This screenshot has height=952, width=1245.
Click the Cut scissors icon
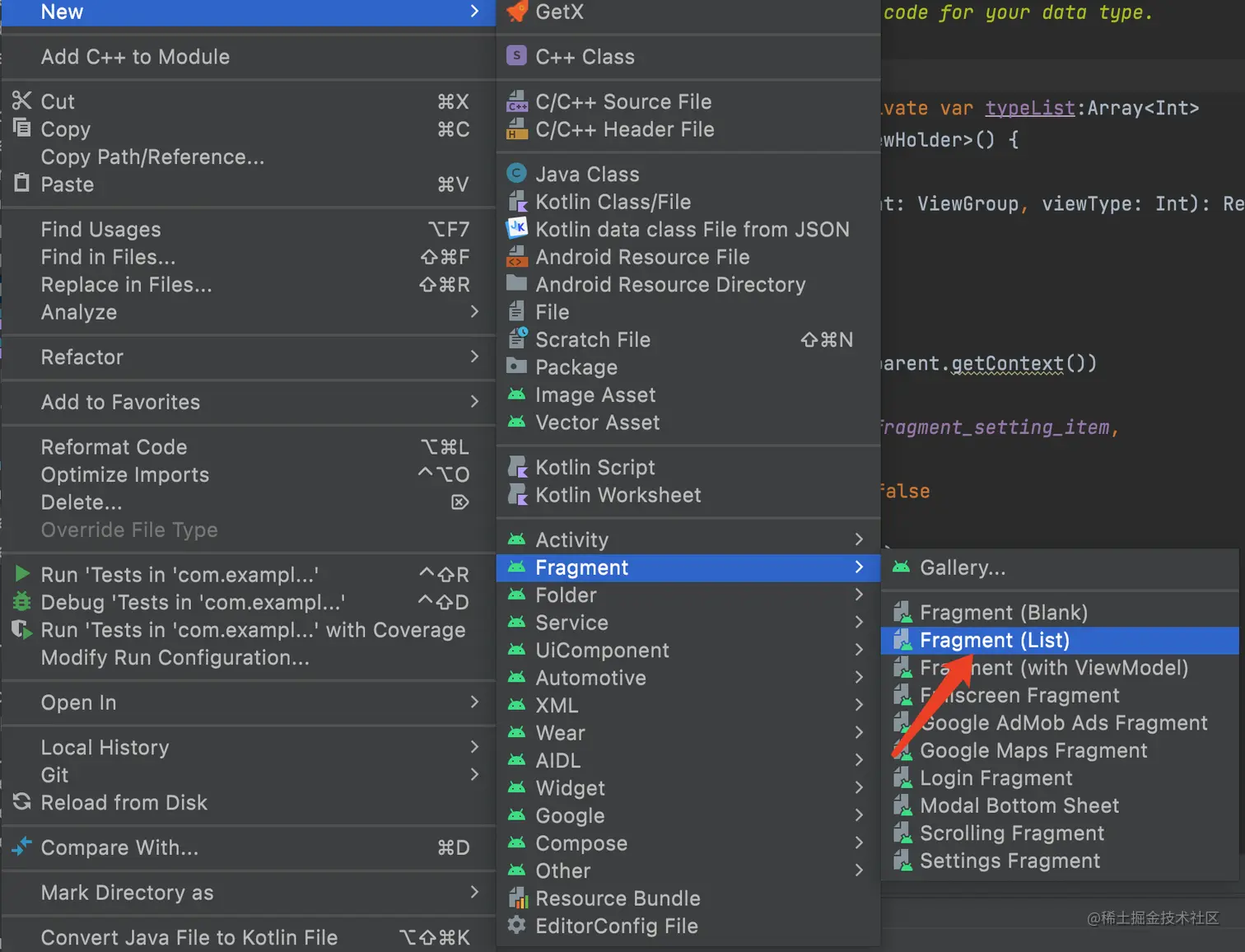[22, 100]
